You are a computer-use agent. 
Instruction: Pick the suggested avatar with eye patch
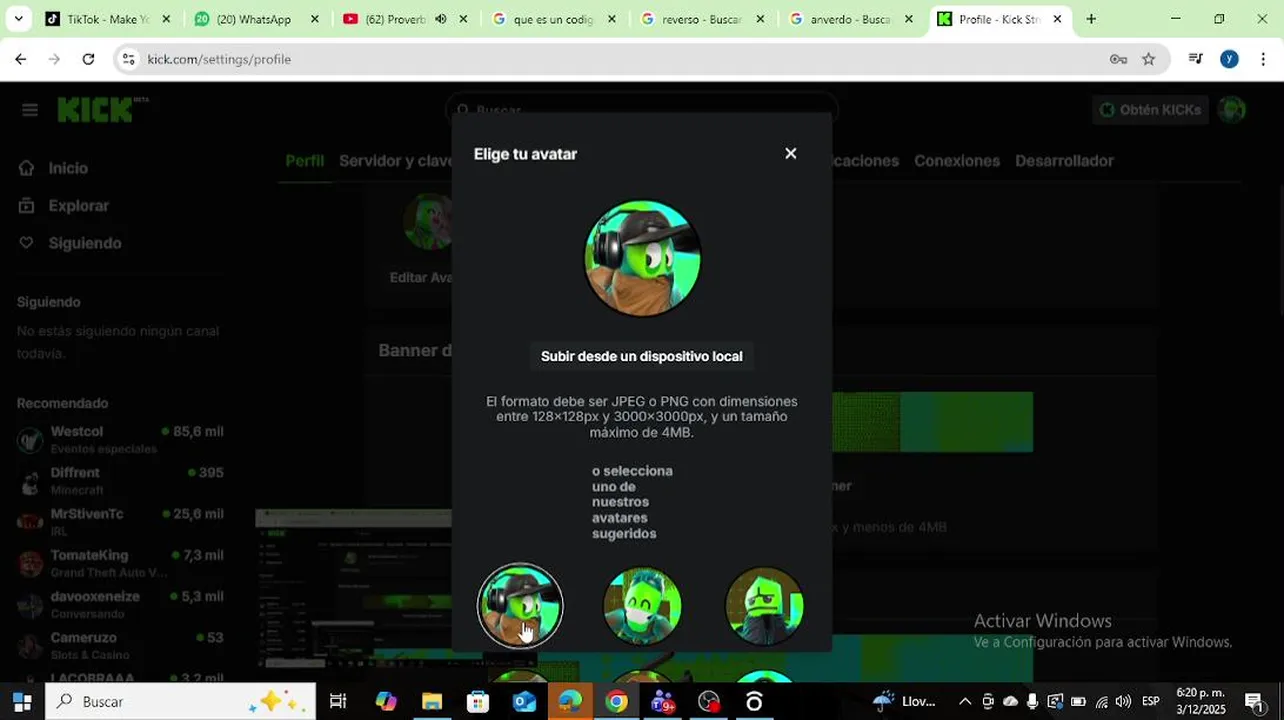coord(764,606)
